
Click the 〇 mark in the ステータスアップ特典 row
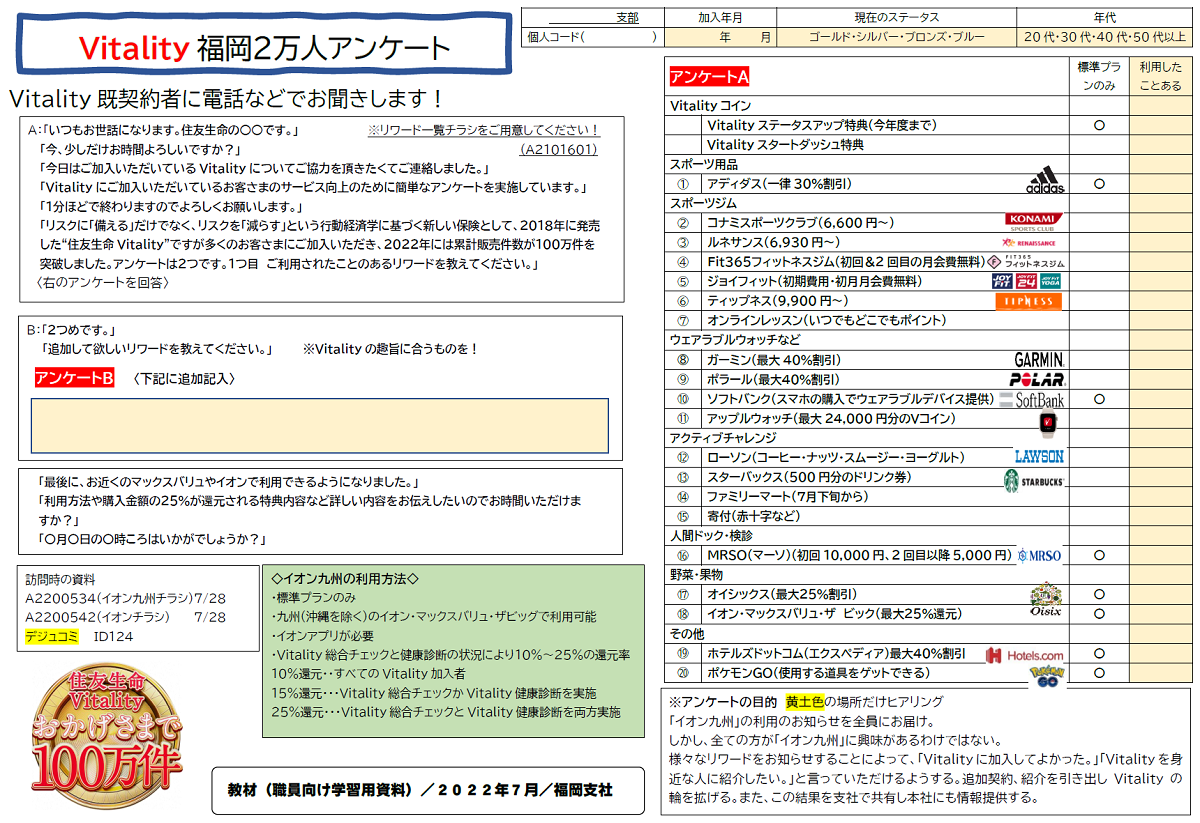click(1099, 125)
